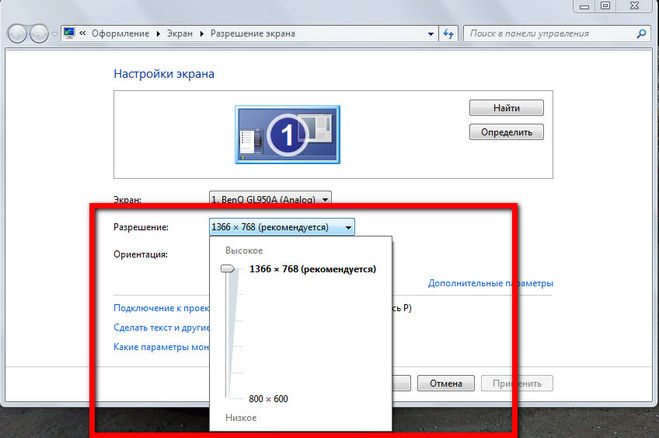The image size is (659, 438).
Task: Click the Оформление breadcrumb item
Action: (120, 34)
